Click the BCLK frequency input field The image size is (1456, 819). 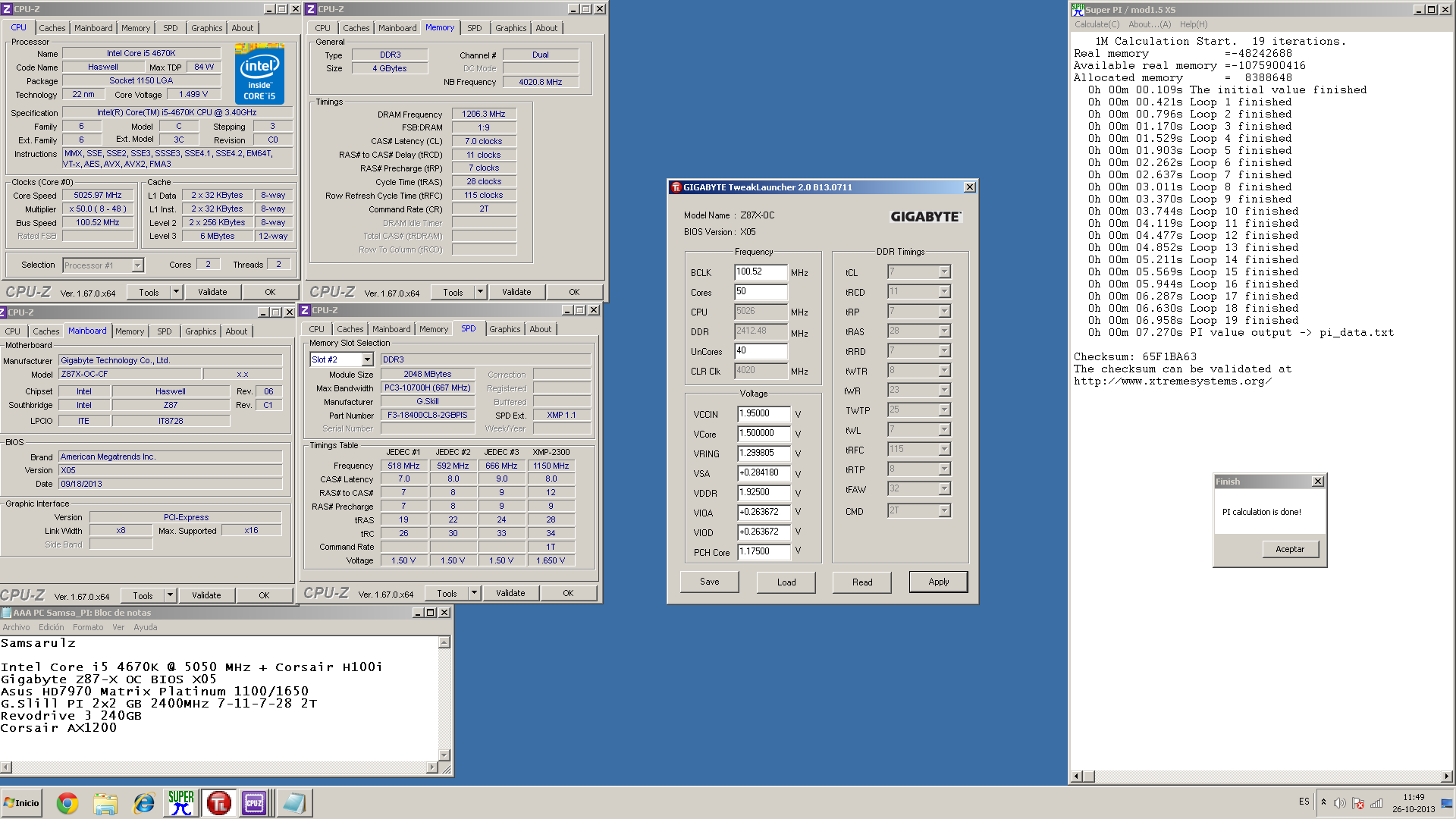click(761, 271)
